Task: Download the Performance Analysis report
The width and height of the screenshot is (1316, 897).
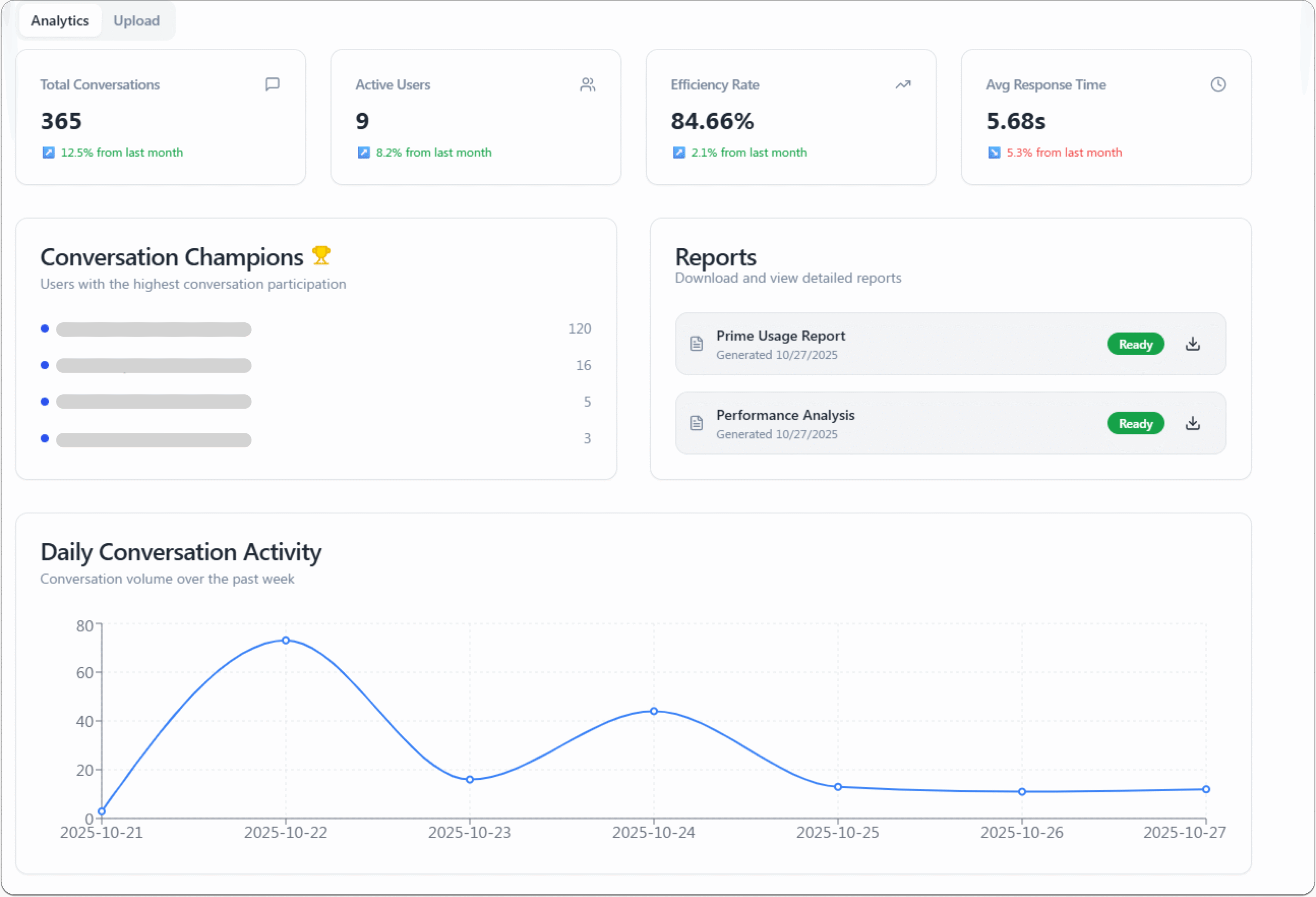Action: [1193, 423]
